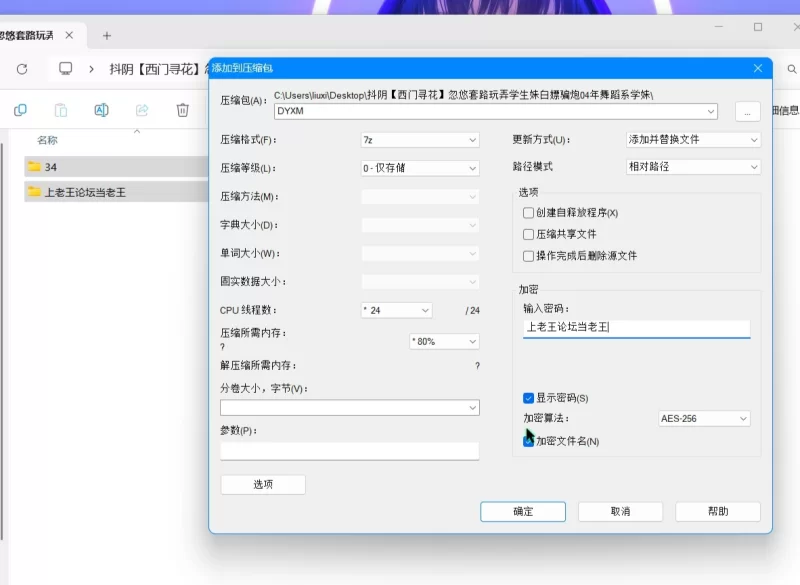This screenshot has width=800, height=585.
Task: Minimize the Explorer window
Action: tap(719, 27)
